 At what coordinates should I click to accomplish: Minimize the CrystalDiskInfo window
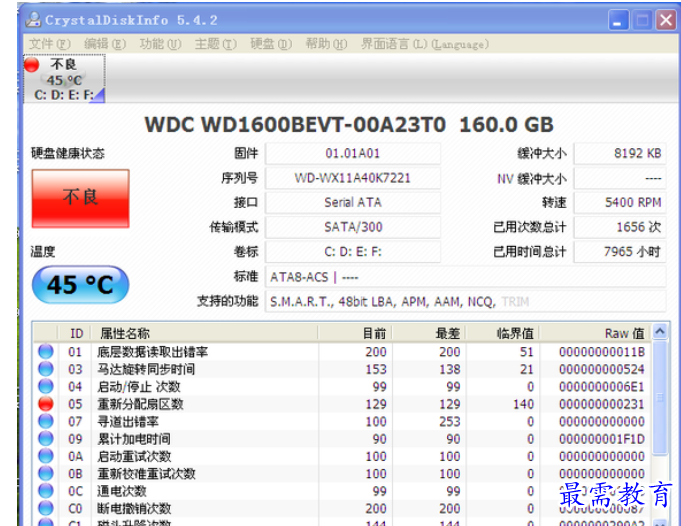(x=618, y=20)
